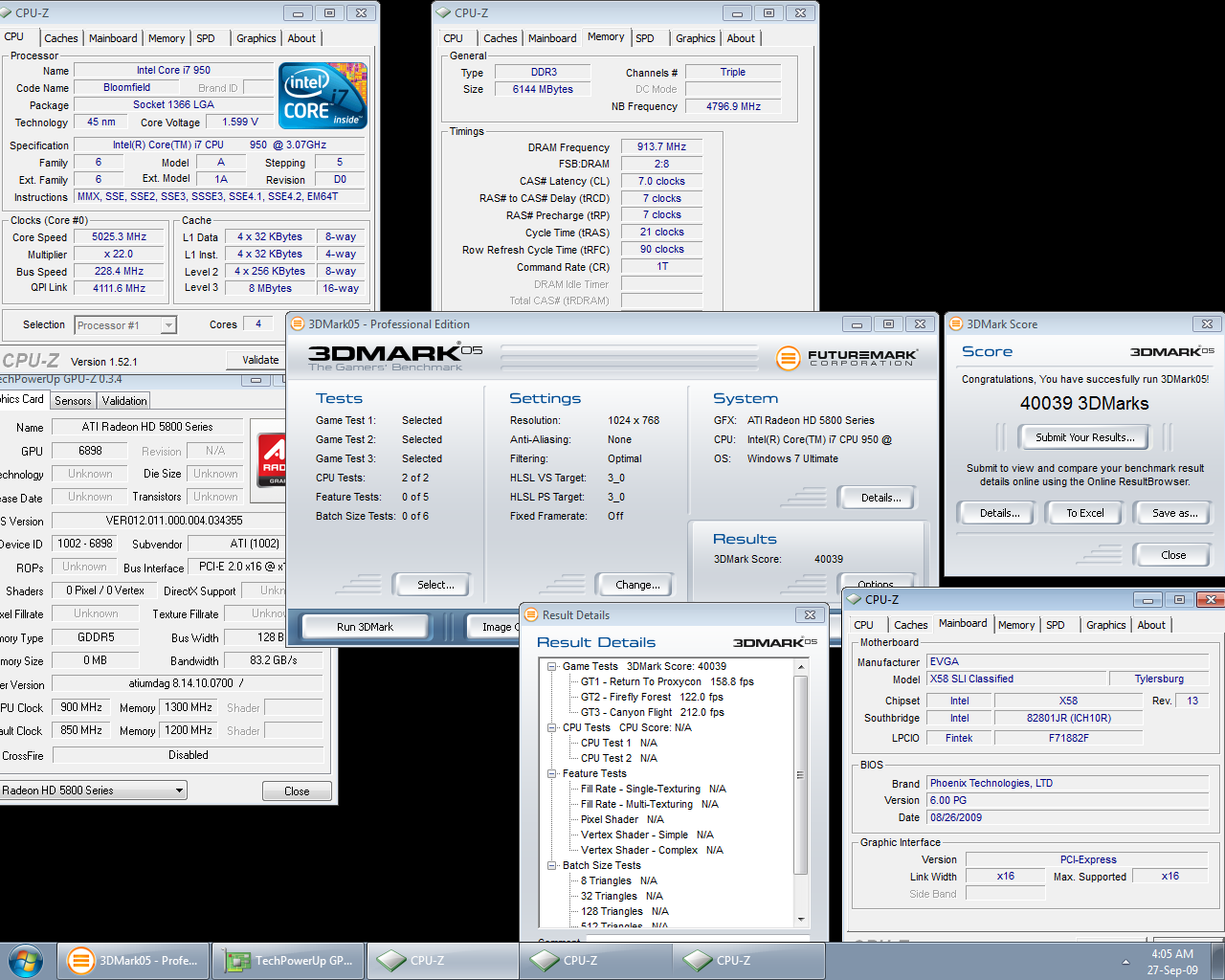Click the Futuremark Corporation logo icon
The image size is (1225, 980).
tap(788, 359)
